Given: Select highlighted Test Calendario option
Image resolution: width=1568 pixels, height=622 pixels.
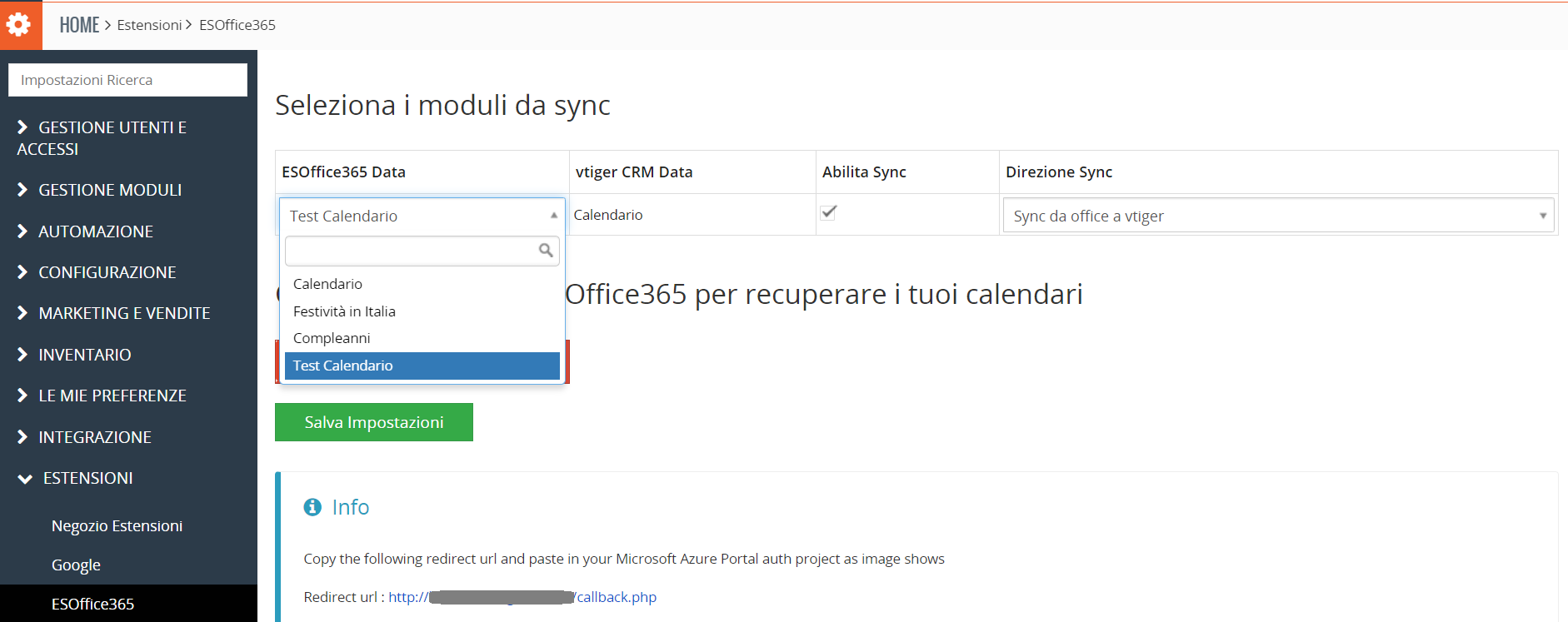Looking at the screenshot, I should pyautogui.click(x=422, y=366).
